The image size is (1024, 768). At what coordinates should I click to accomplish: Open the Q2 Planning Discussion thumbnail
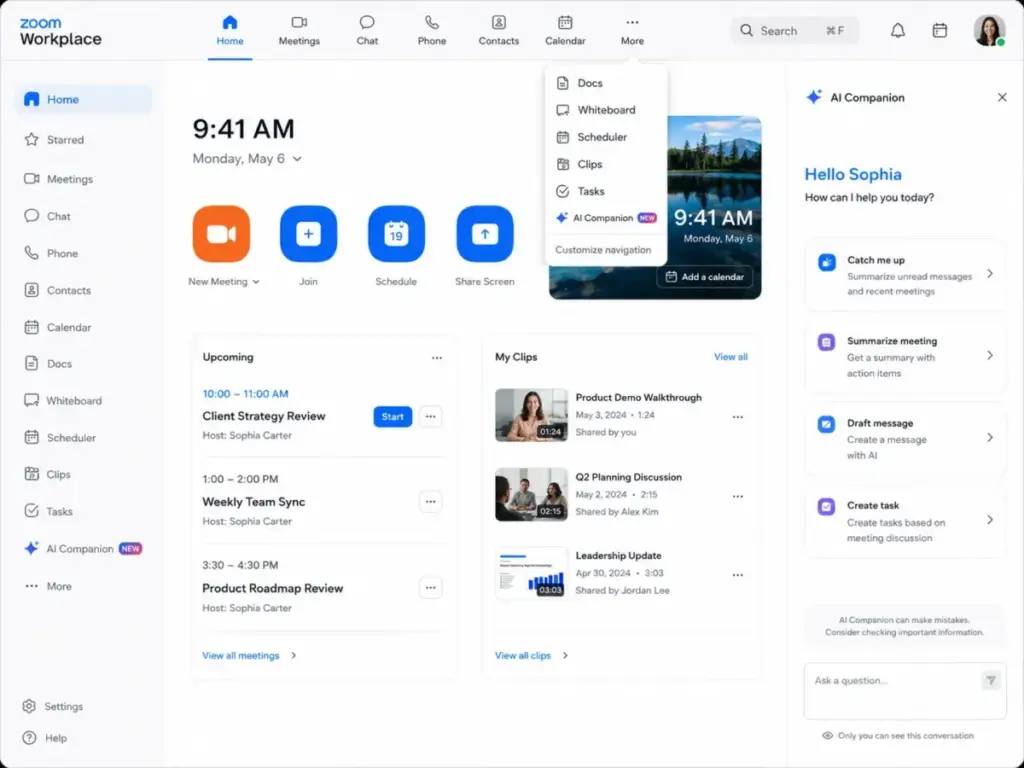tap(531, 494)
